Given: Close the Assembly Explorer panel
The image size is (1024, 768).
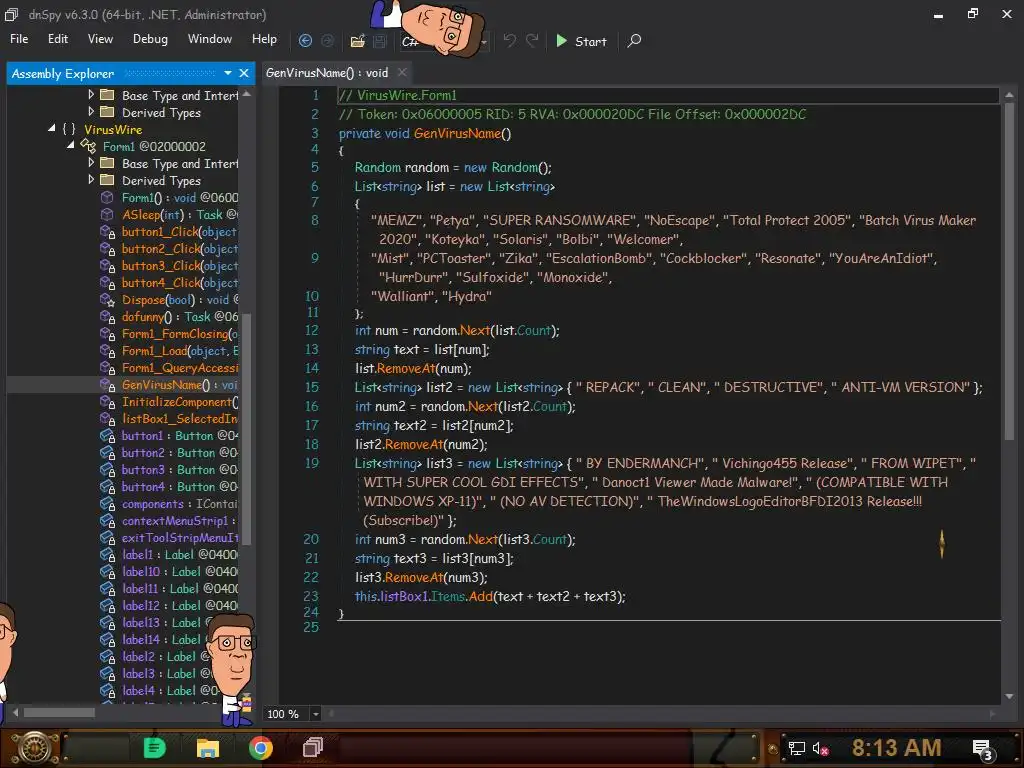Looking at the screenshot, I should (244, 73).
